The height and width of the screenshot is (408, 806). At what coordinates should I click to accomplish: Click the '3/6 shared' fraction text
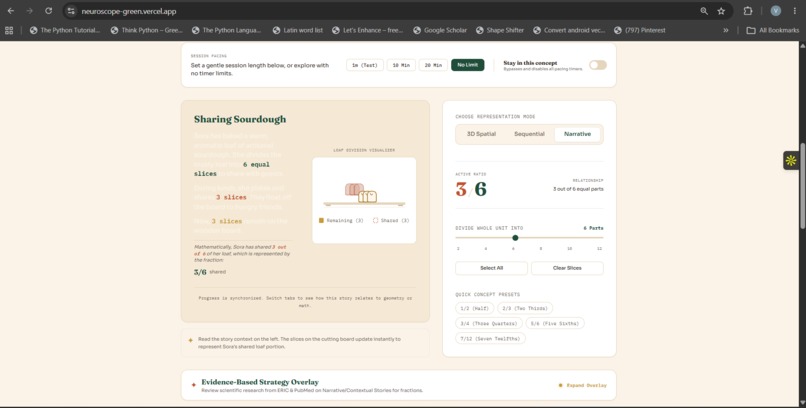210,272
